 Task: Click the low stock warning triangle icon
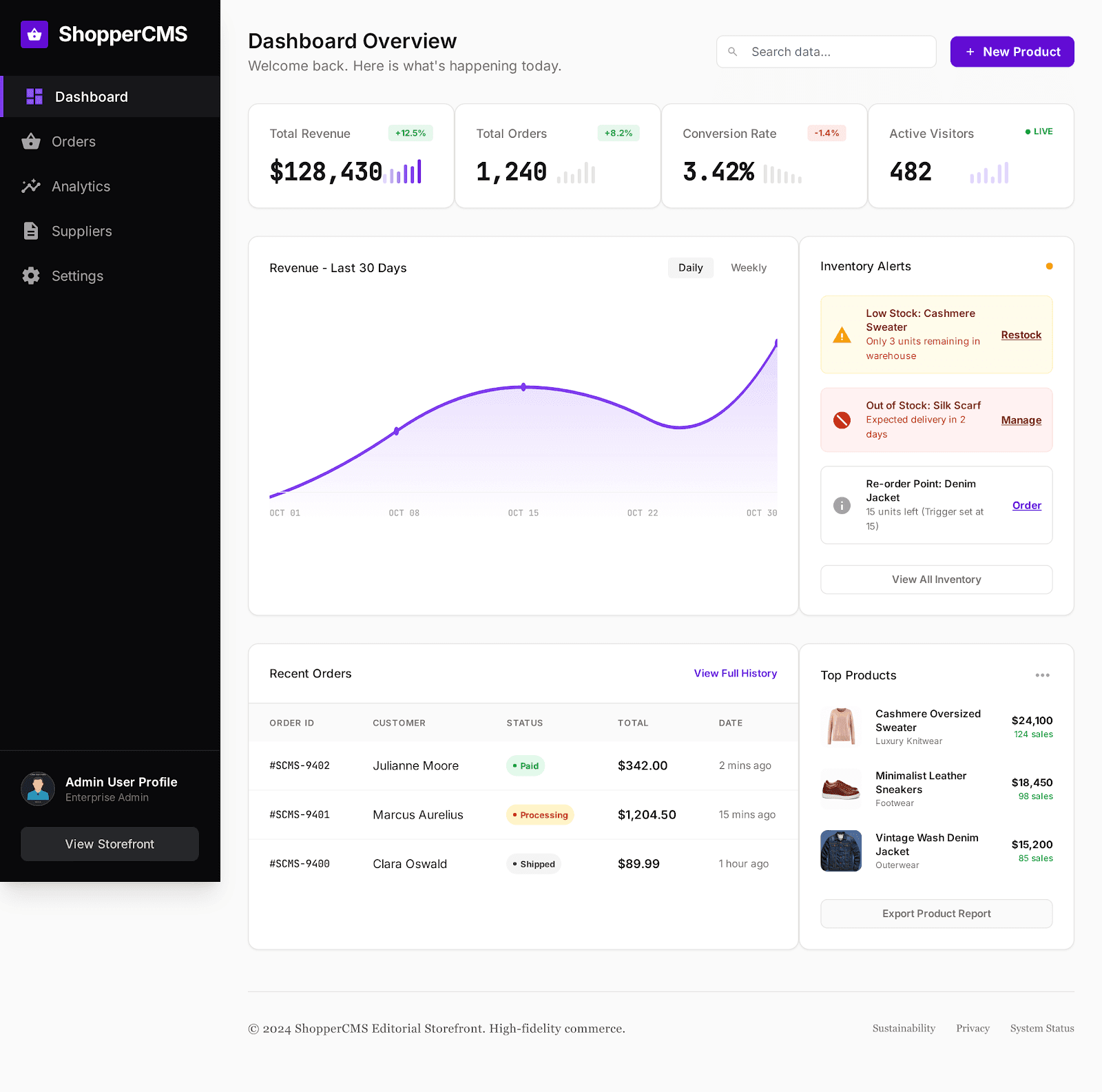[842, 336]
